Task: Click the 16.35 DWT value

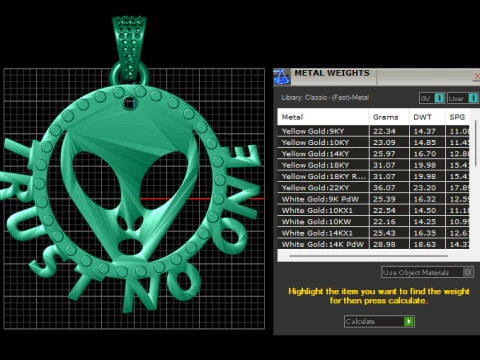Action: [x=425, y=233]
